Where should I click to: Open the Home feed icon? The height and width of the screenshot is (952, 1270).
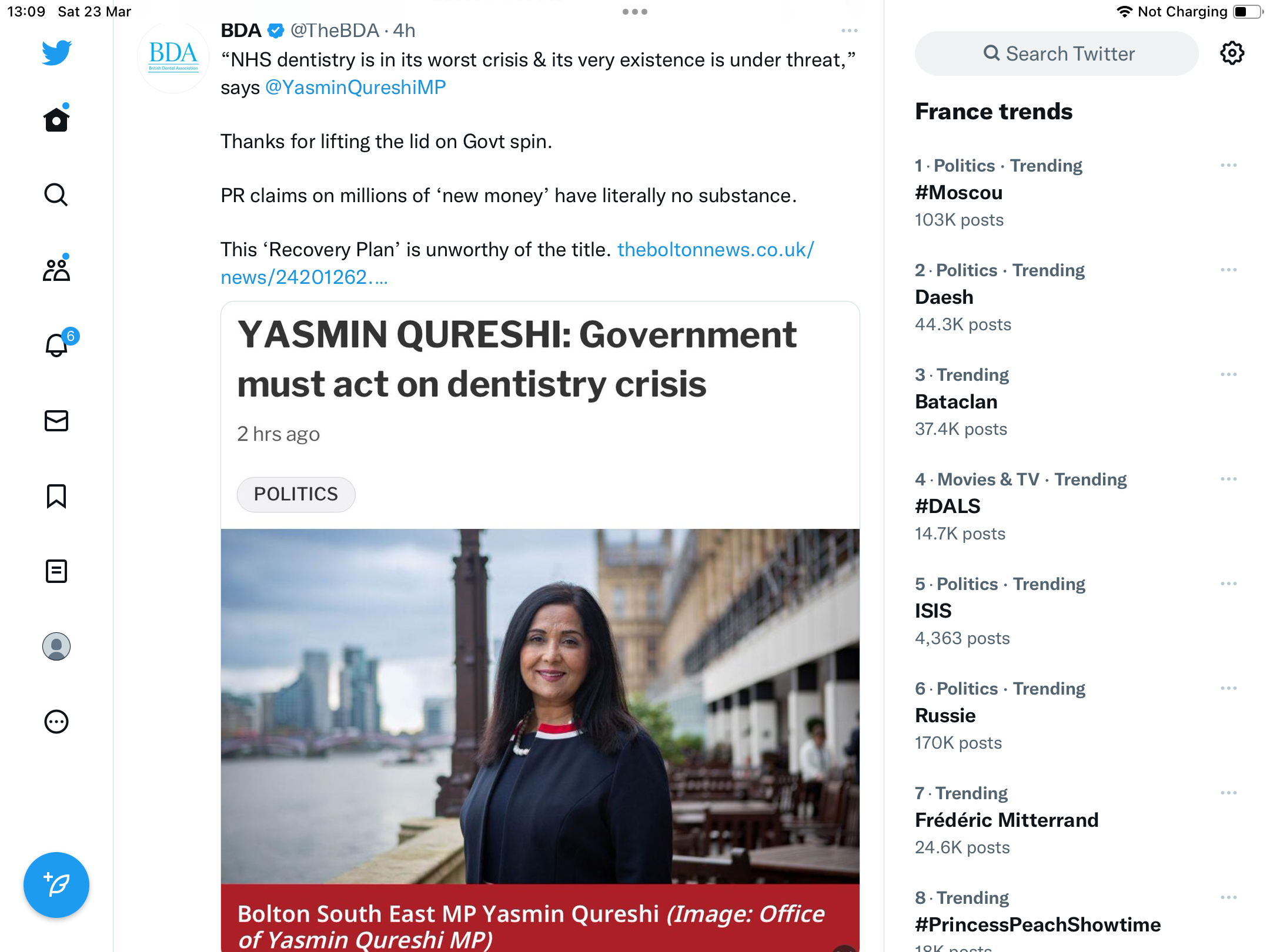tap(56, 119)
